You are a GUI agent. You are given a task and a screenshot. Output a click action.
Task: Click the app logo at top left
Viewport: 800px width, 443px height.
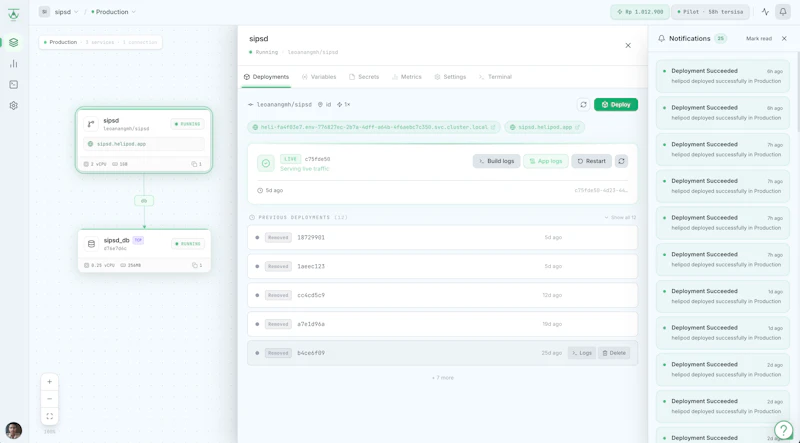tap(14, 14)
